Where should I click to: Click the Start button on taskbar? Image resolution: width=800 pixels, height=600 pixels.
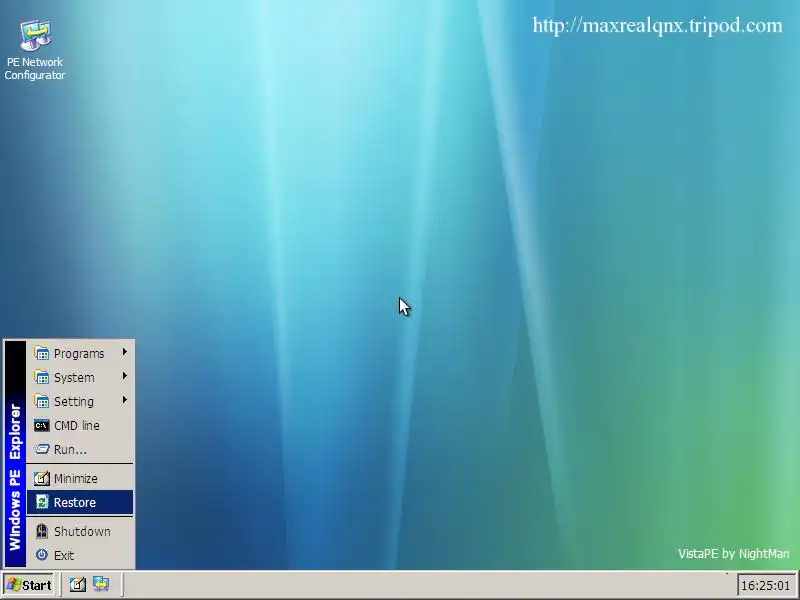click(30, 585)
